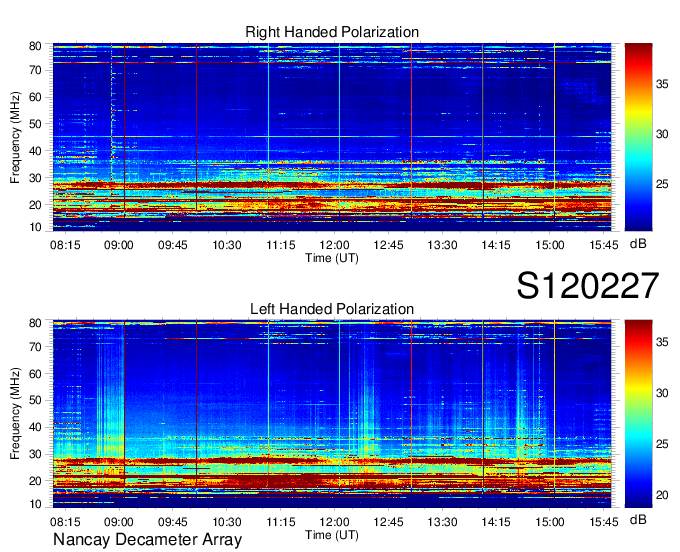680x552 pixels.
Task: Click 35 dB tick on Right Handed colorbar
Action: point(662,84)
